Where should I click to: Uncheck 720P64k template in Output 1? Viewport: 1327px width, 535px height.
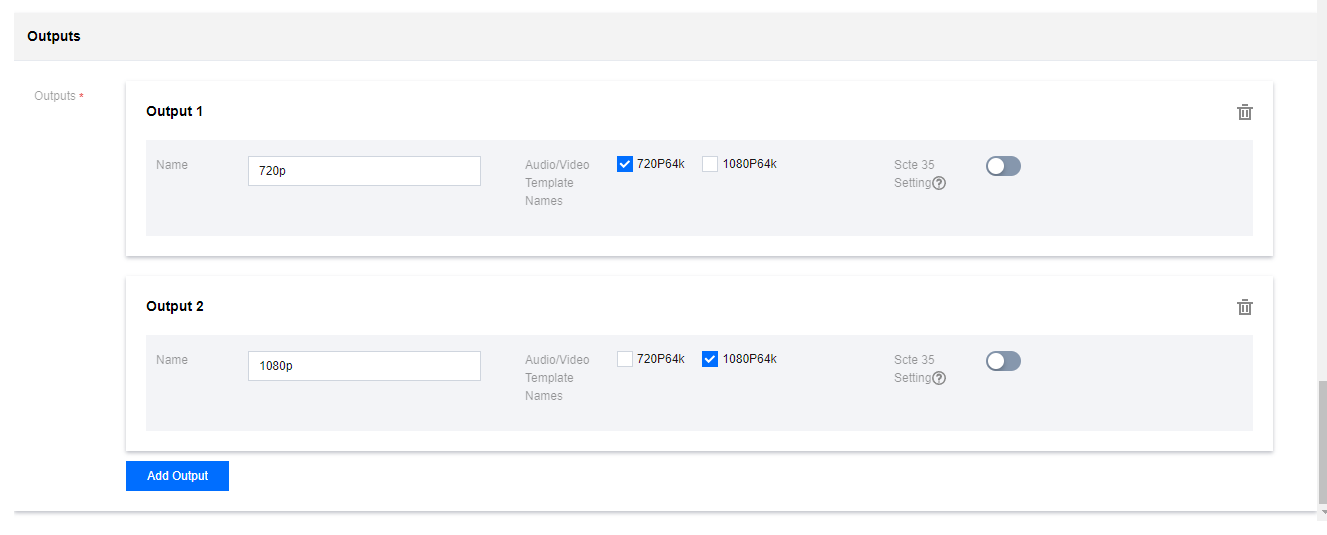click(625, 164)
